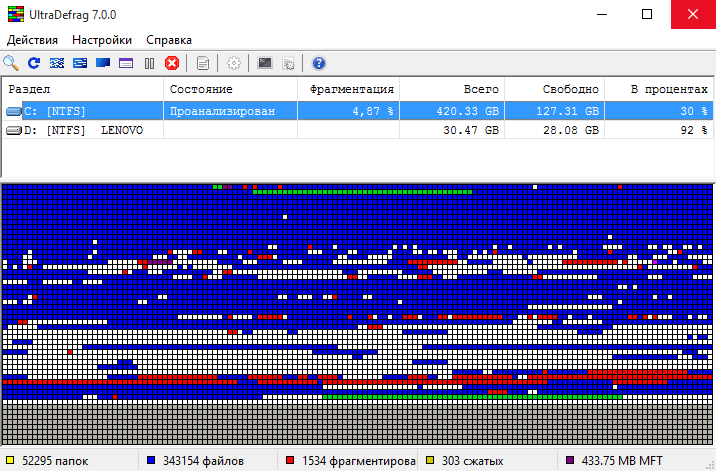
Task: Run Full optimization solid blue icon
Action: tap(103, 63)
